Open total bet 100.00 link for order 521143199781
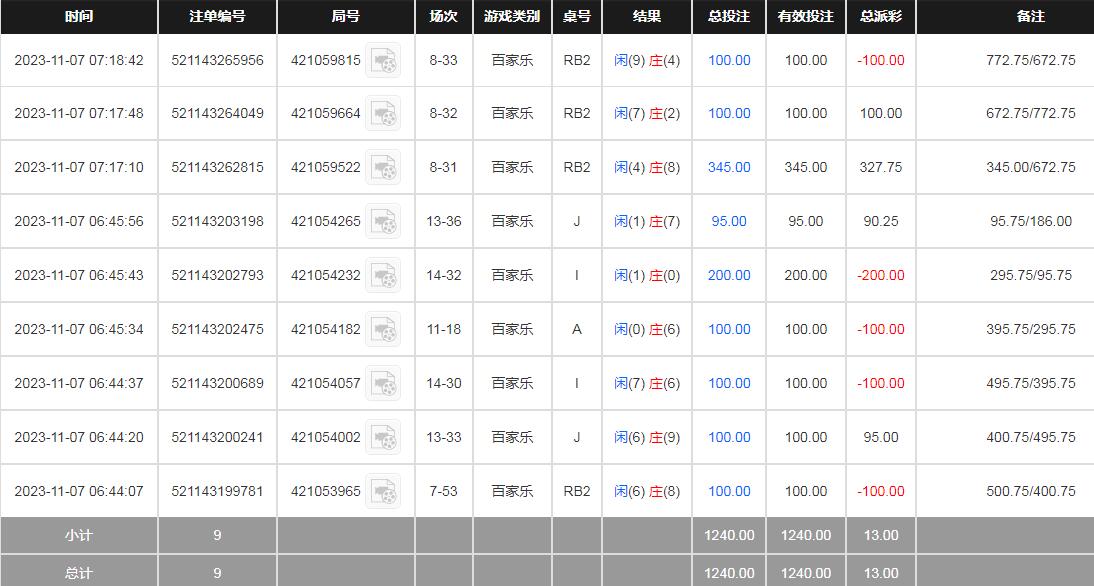 [x=729, y=491]
